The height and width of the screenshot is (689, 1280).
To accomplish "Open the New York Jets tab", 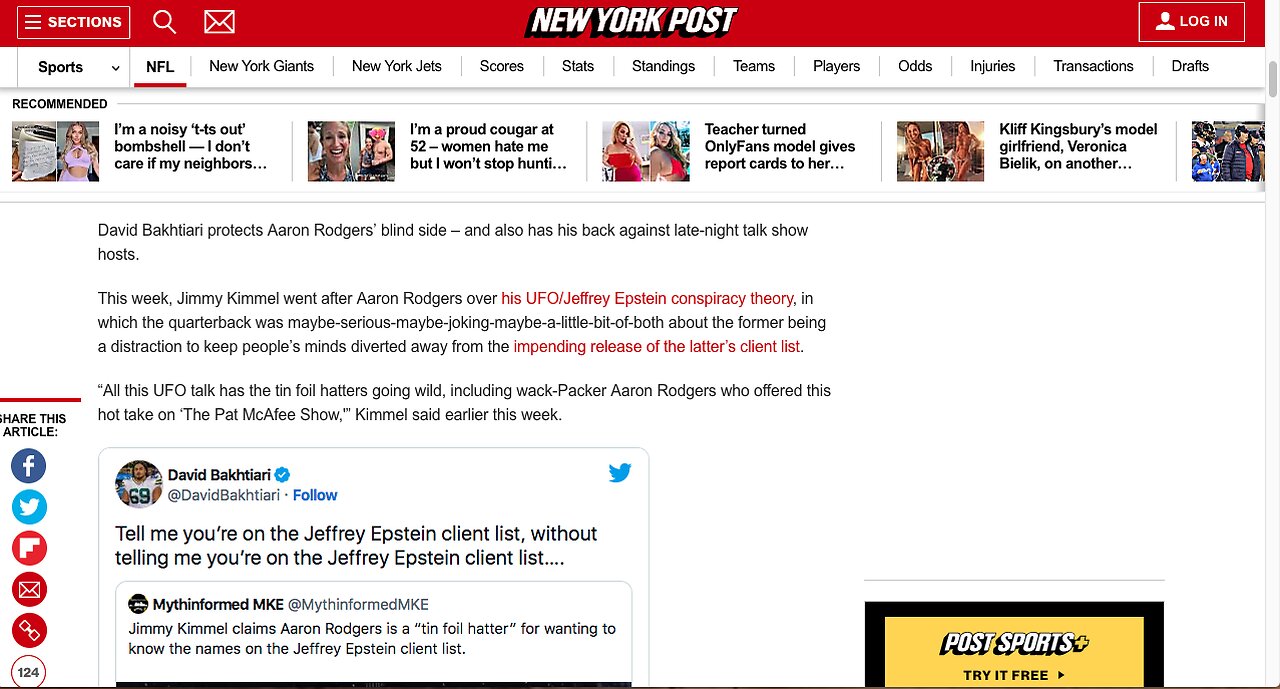I will (x=396, y=66).
